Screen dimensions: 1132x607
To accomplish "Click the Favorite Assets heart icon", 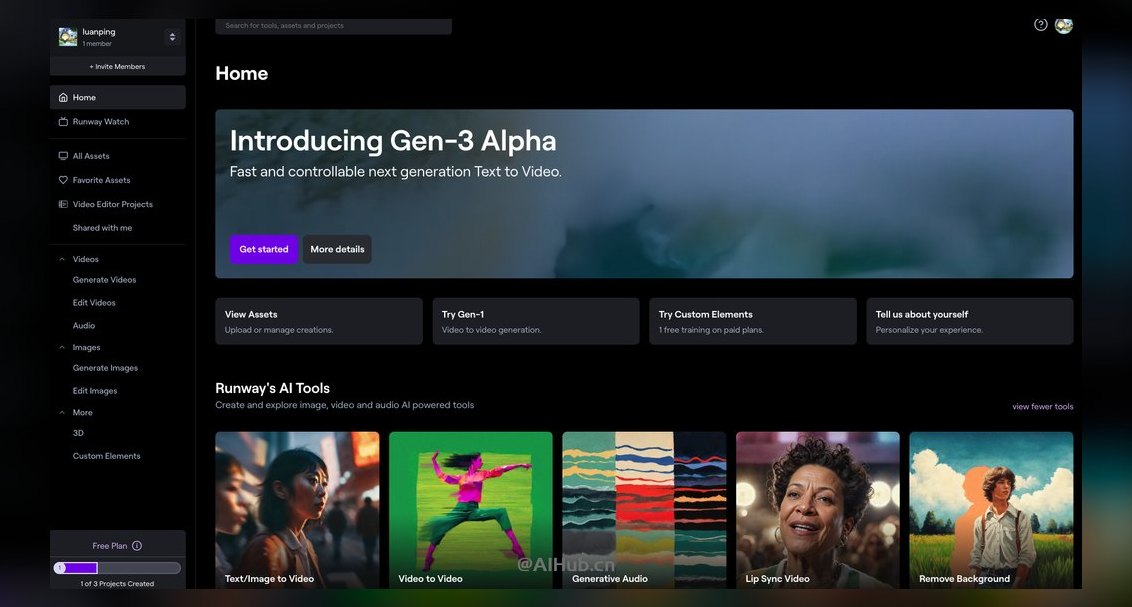I will click(63, 180).
